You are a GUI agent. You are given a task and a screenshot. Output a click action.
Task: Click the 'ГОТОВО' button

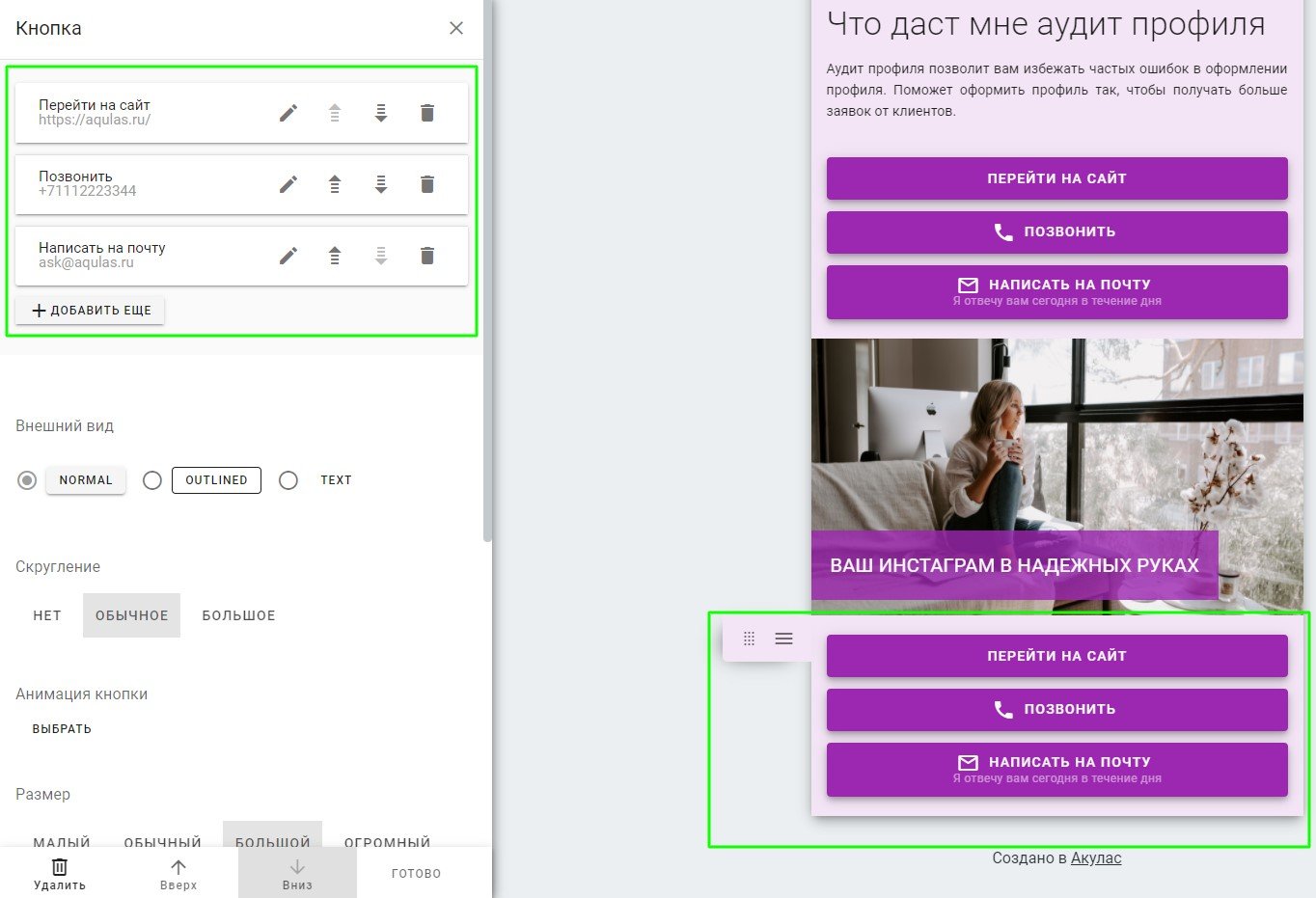417,873
